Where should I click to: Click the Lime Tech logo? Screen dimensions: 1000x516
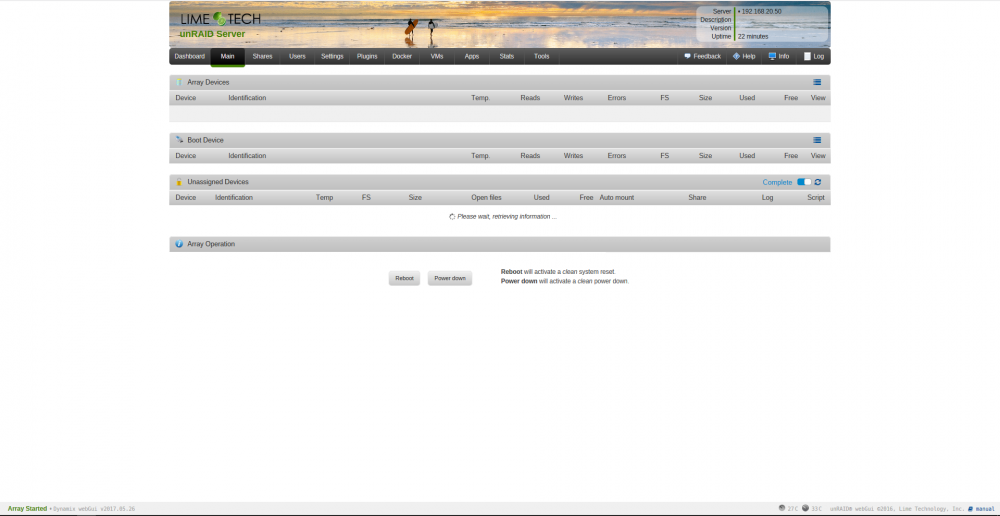coord(221,19)
